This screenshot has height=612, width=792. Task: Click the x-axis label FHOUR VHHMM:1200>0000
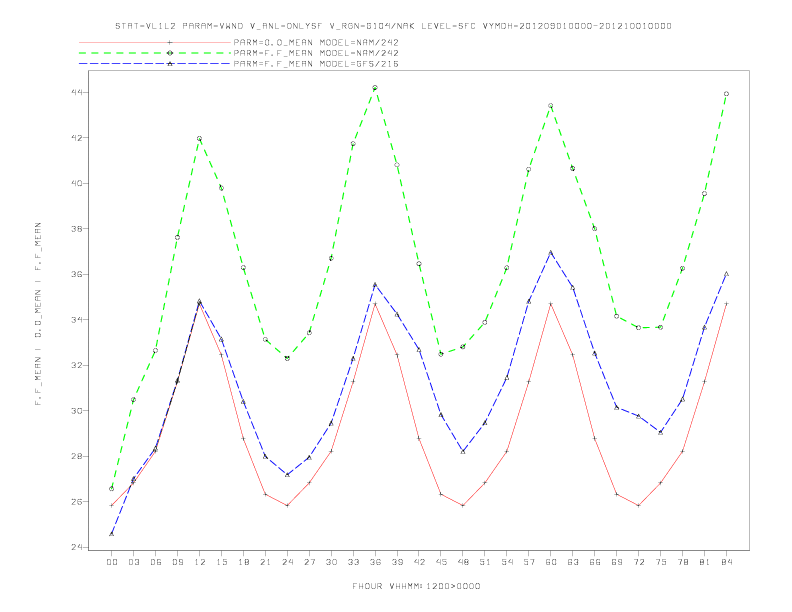coord(416,586)
